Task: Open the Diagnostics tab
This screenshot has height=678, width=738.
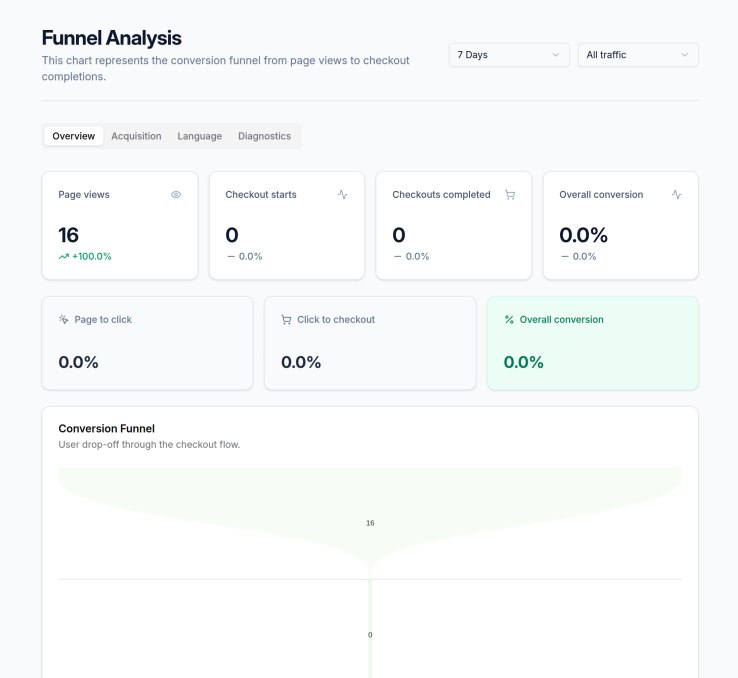Action: (x=264, y=136)
